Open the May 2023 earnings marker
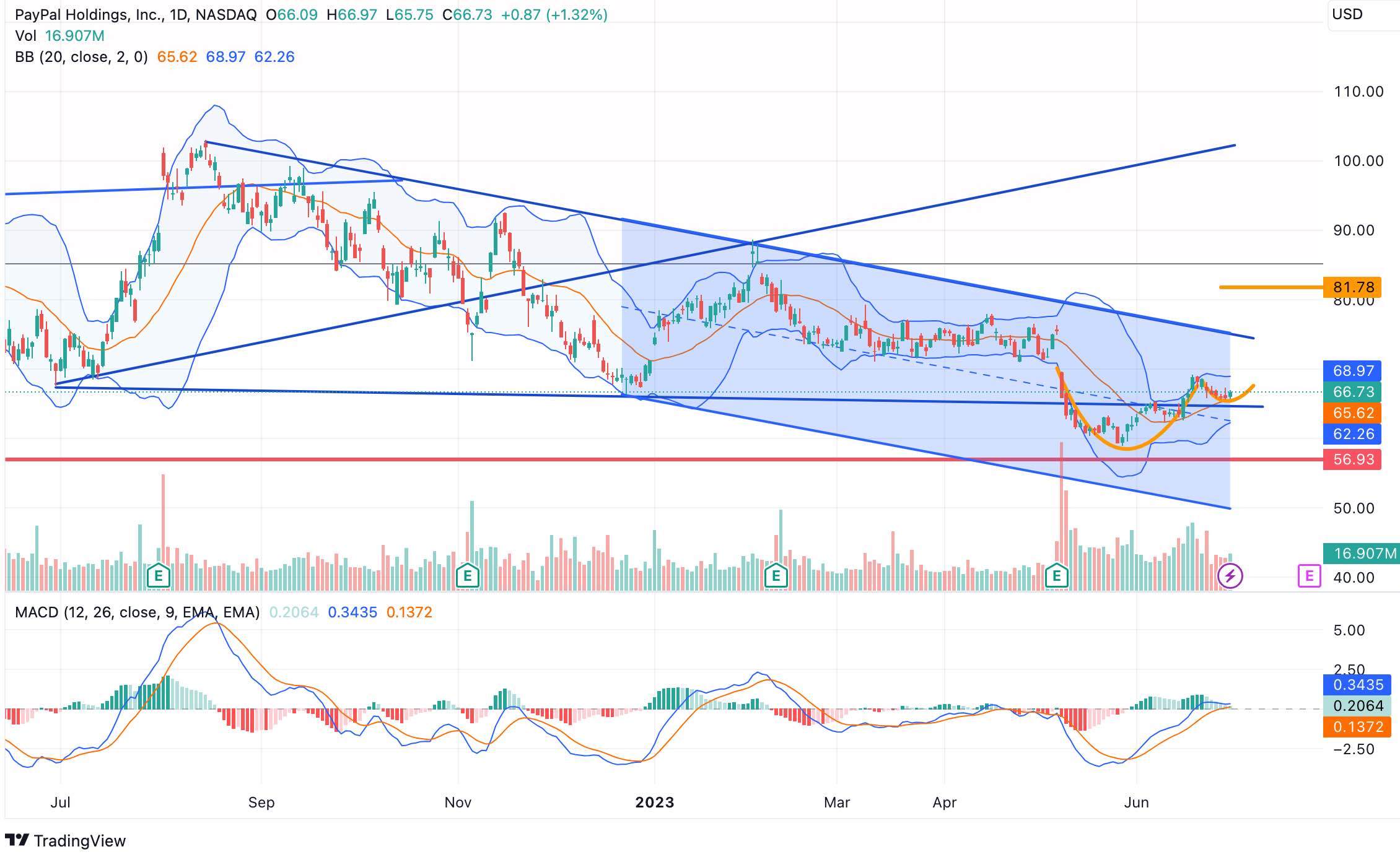Image resolution: width=1400 pixels, height=857 pixels. [x=1056, y=576]
